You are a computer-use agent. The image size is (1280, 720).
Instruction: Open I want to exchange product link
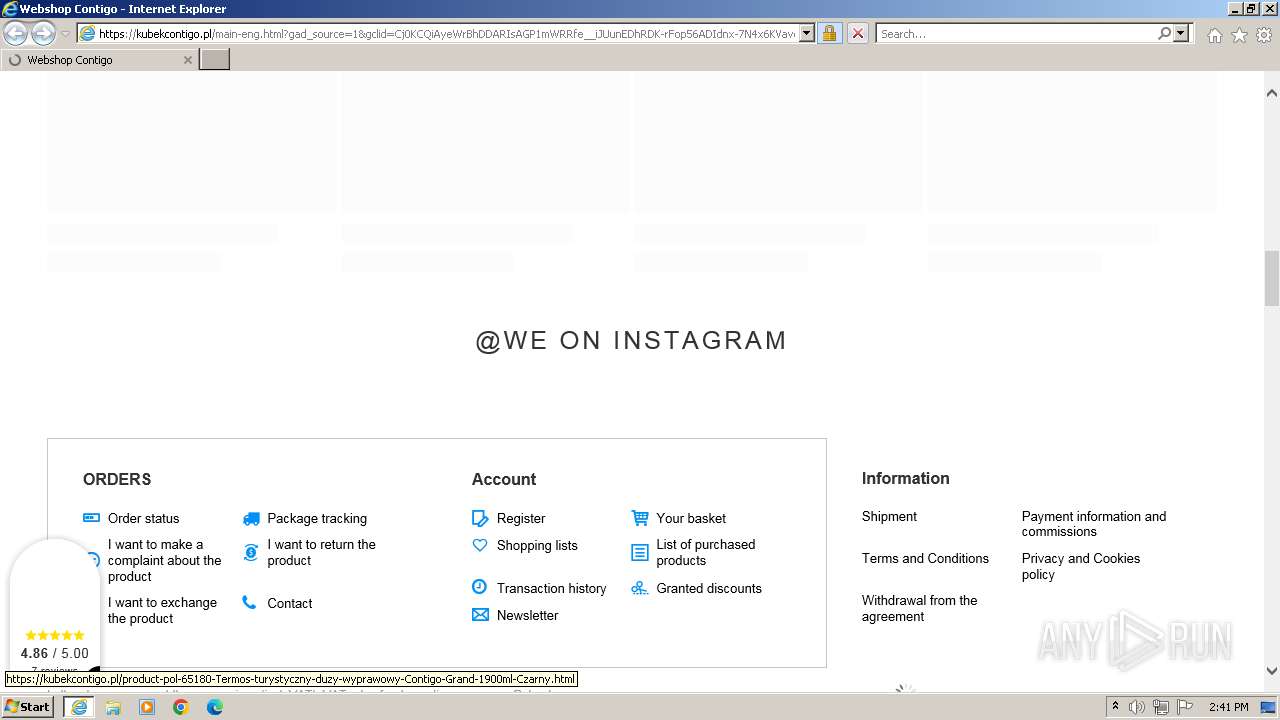(162, 610)
